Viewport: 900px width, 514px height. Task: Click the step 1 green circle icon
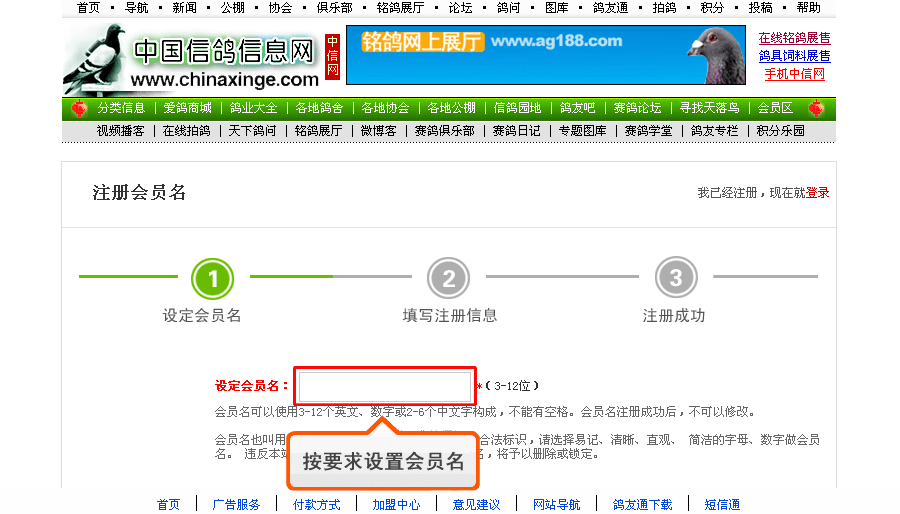click(212, 279)
